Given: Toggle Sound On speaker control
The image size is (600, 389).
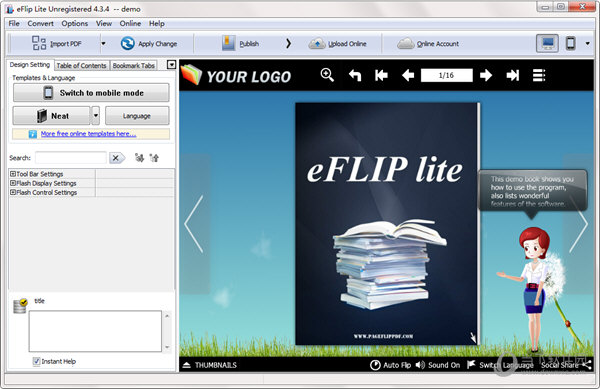Looking at the screenshot, I should click(x=437, y=365).
